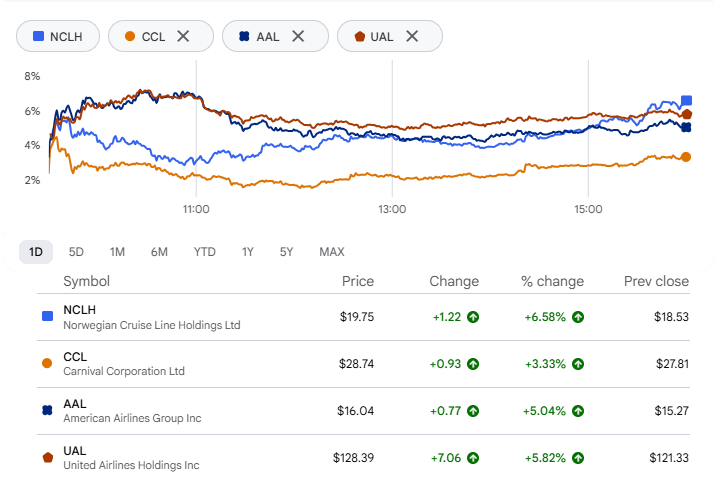Click up-arrow icon next to +5.82%
This screenshot has height=486, width=721.
[x=578, y=458]
